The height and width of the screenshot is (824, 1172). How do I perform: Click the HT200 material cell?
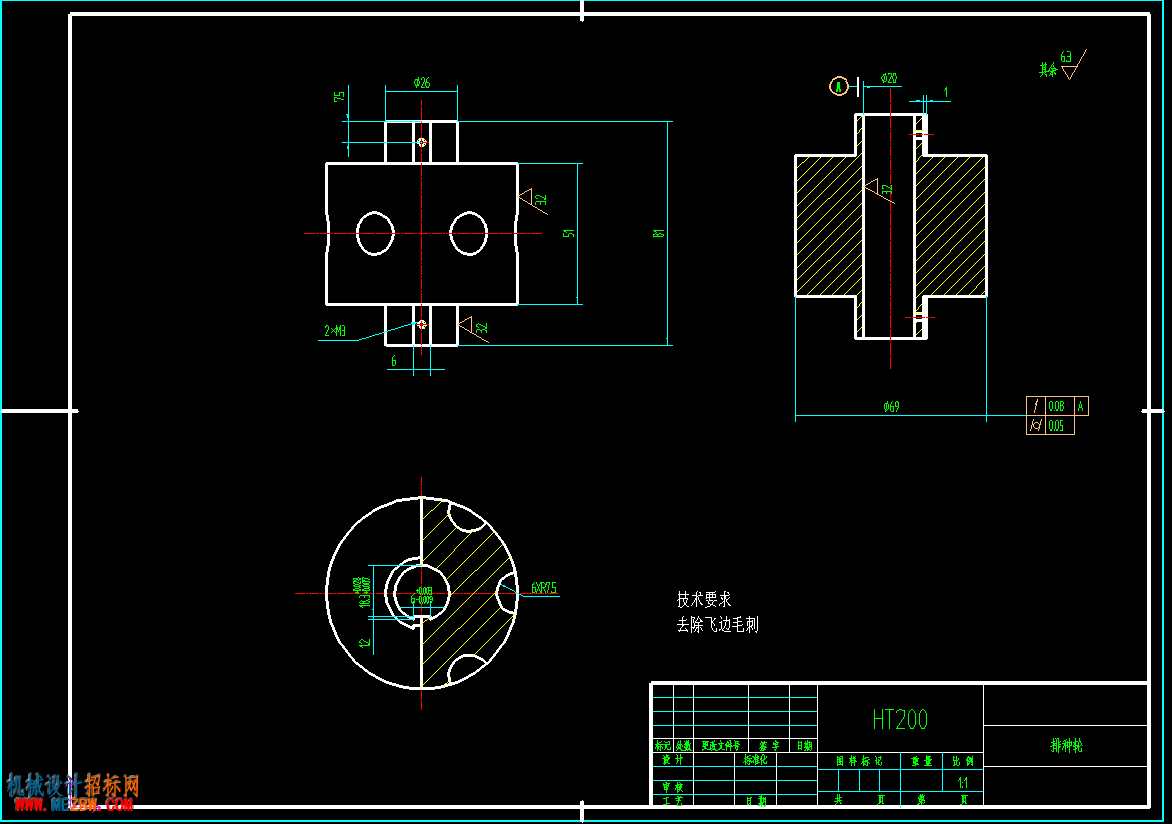pos(900,719)
